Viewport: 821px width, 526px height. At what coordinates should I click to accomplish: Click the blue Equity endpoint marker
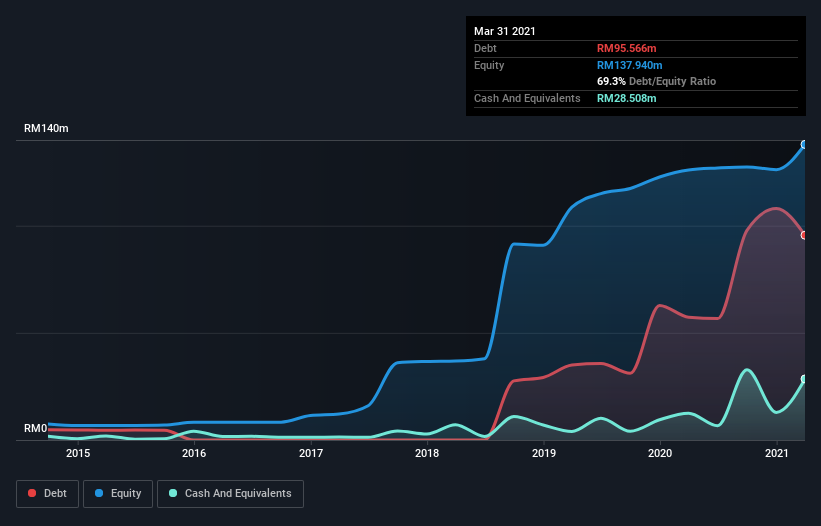pos(804,144)
